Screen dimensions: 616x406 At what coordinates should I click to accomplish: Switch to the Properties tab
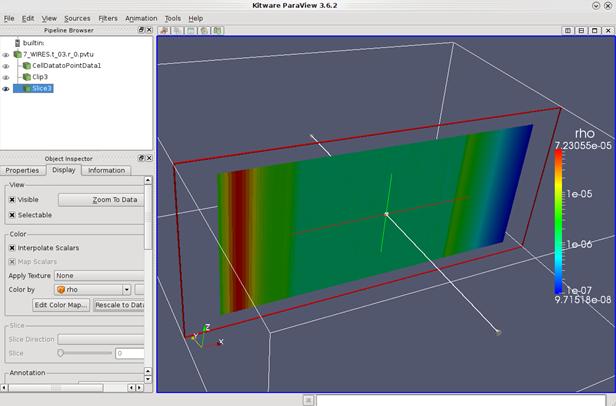[22, 171]
